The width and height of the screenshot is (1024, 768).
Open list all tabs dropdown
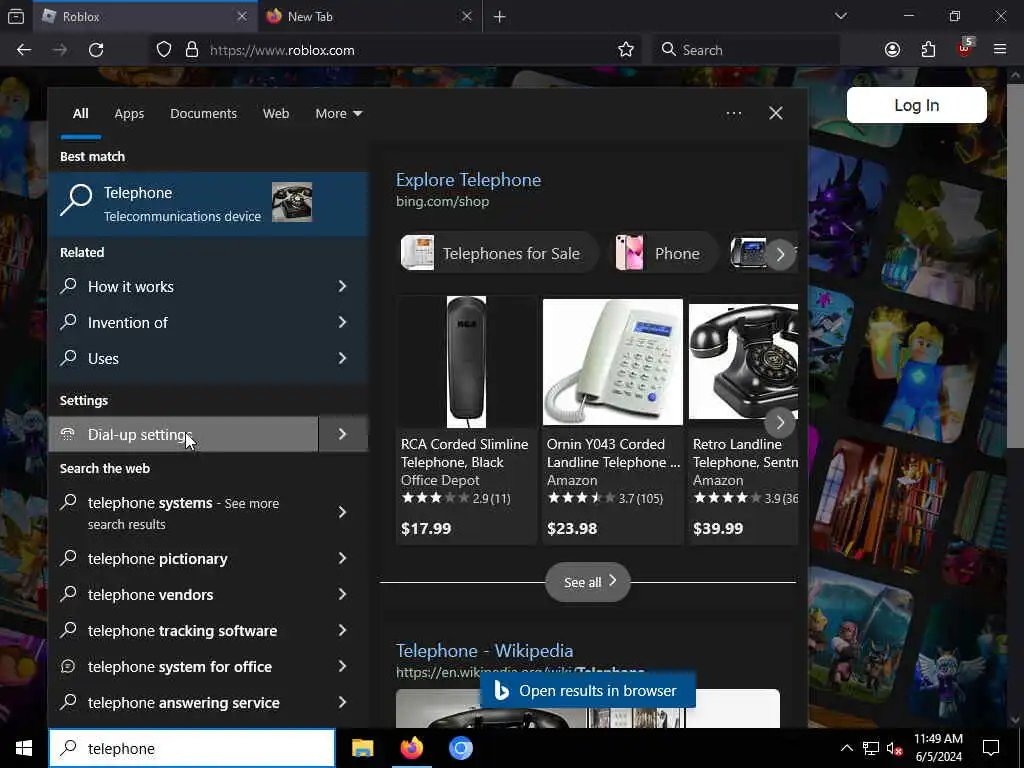click(x=841, y=16)
